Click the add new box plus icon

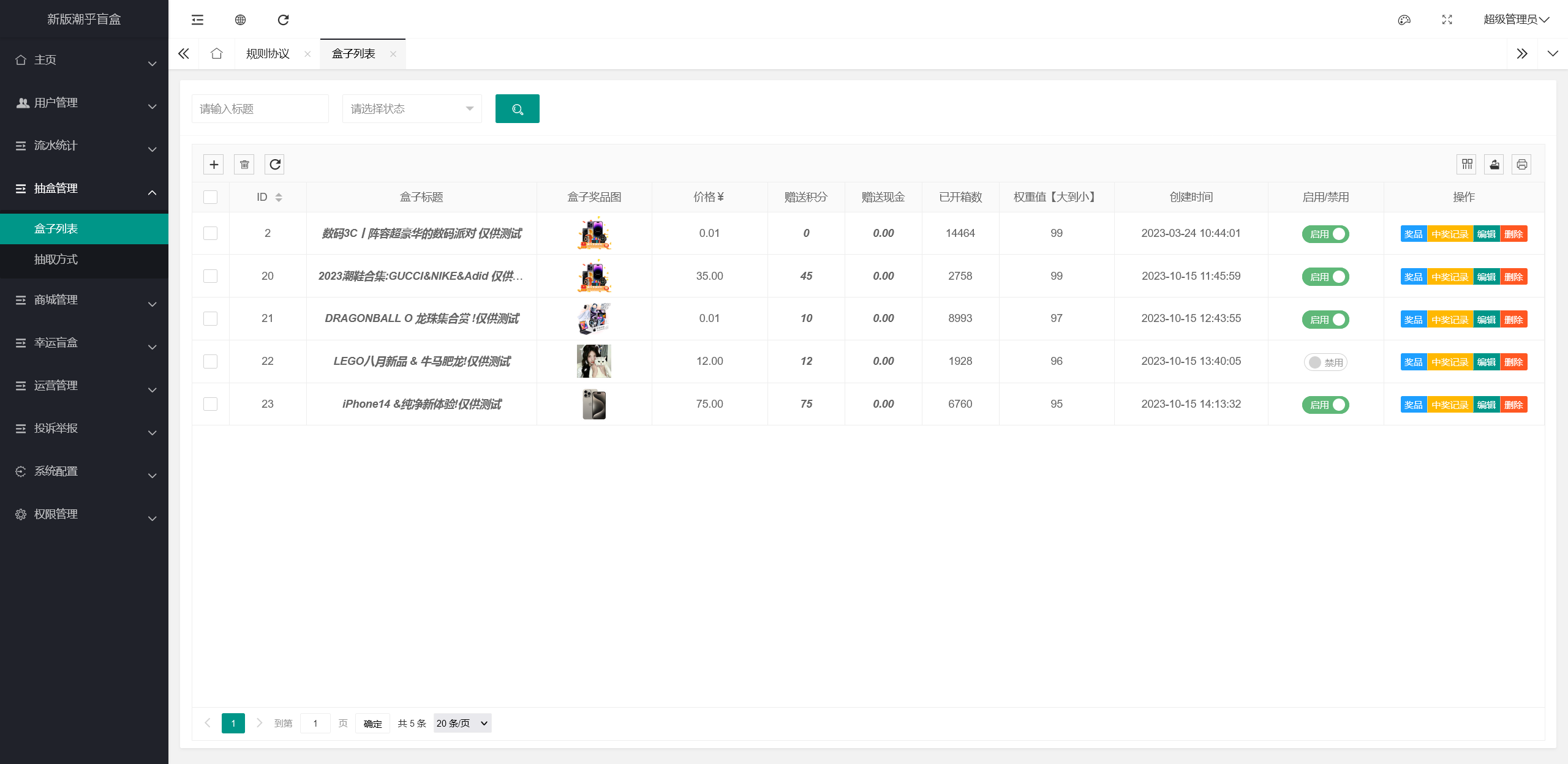pos(214,164)
